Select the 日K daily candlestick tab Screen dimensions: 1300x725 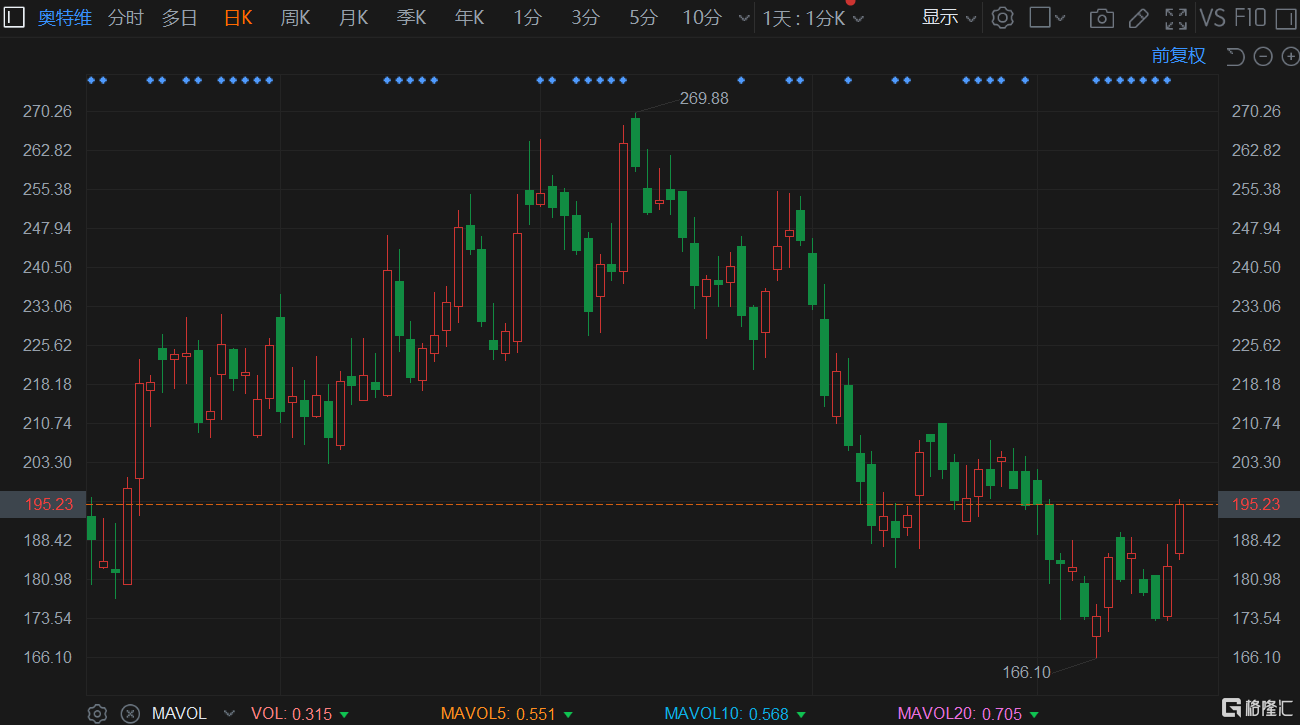coord(238,17)
